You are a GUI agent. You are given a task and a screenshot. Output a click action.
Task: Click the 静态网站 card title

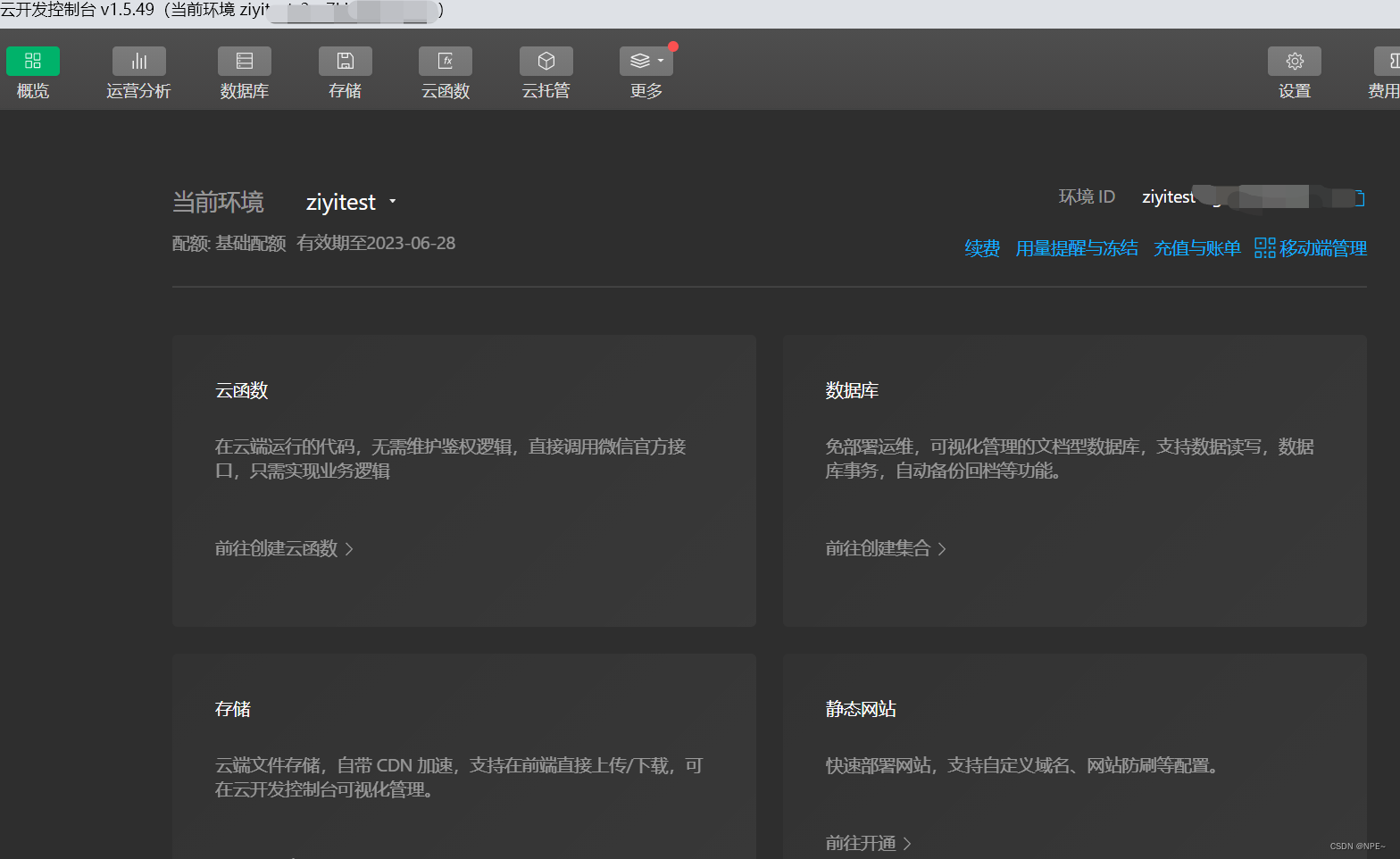point(861,709)
